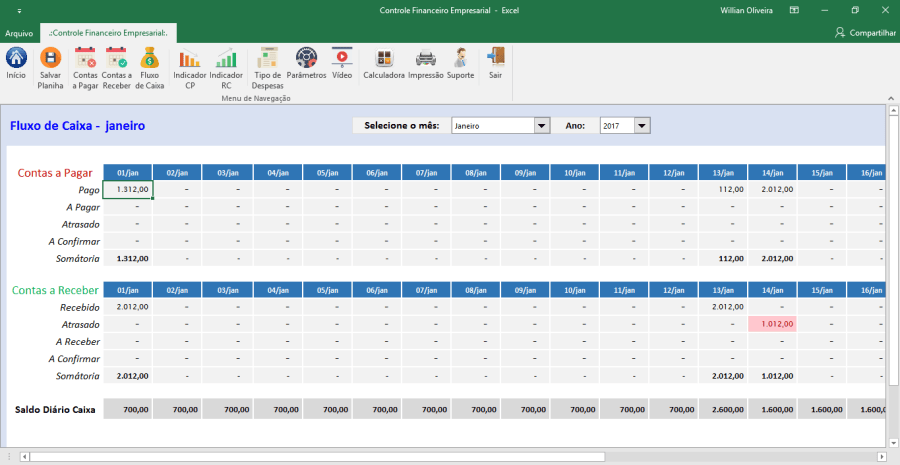Select the Controle Financeiro Empresarial tab
900x465 pixels.
[108, 33]
